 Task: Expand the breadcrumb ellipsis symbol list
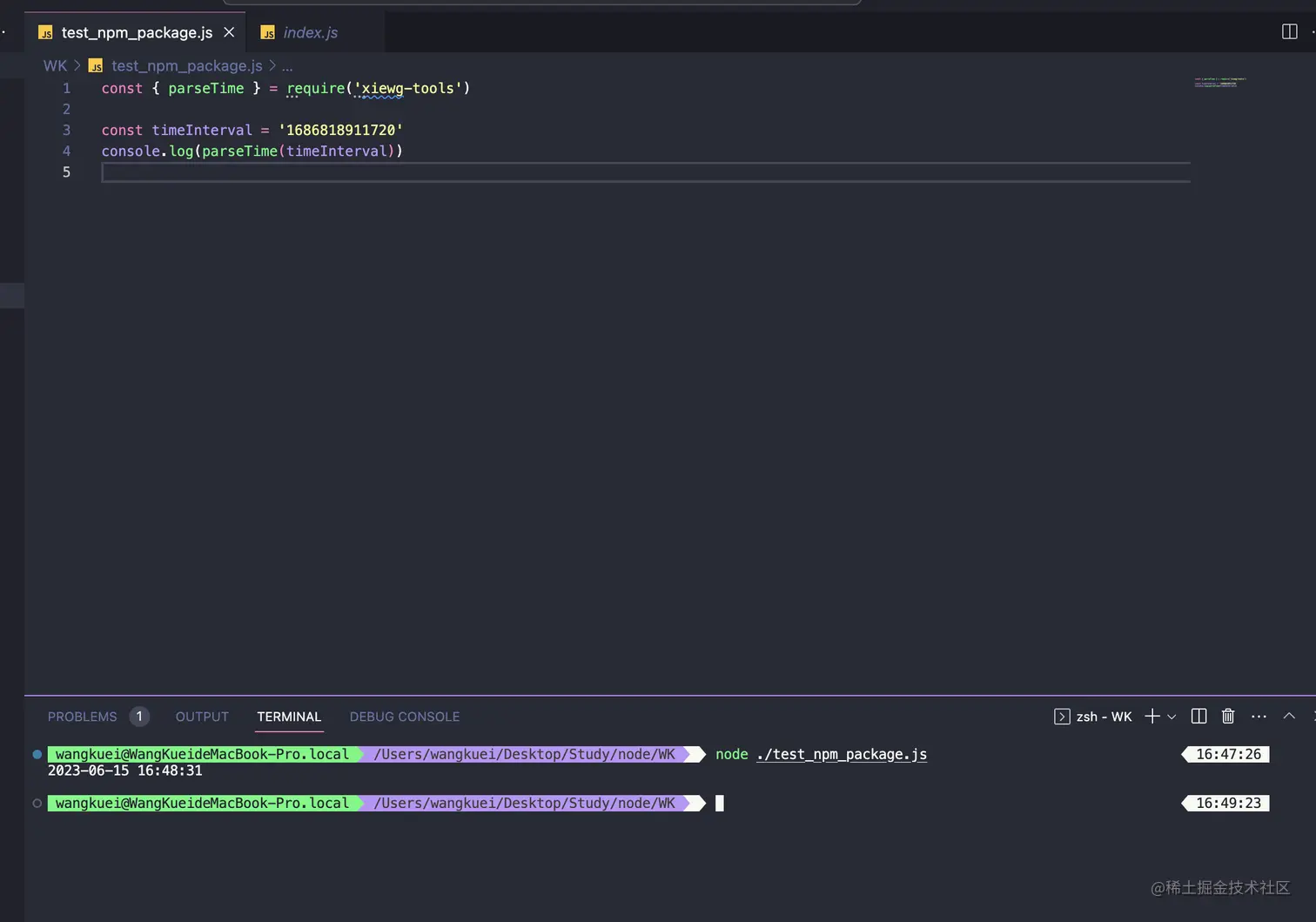coord(287,66)
